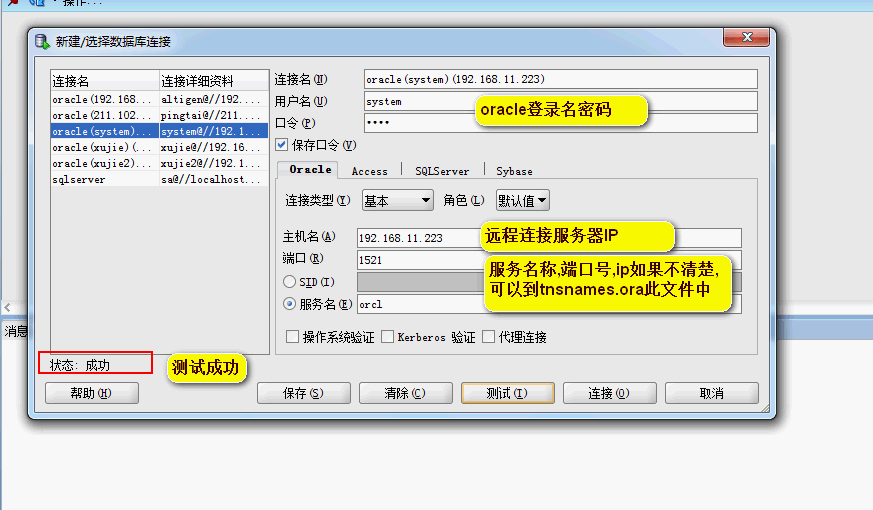This screenshot has width=873, height=510.
Task: Enable 代理连接 checkbox
Action: point(488,336)
